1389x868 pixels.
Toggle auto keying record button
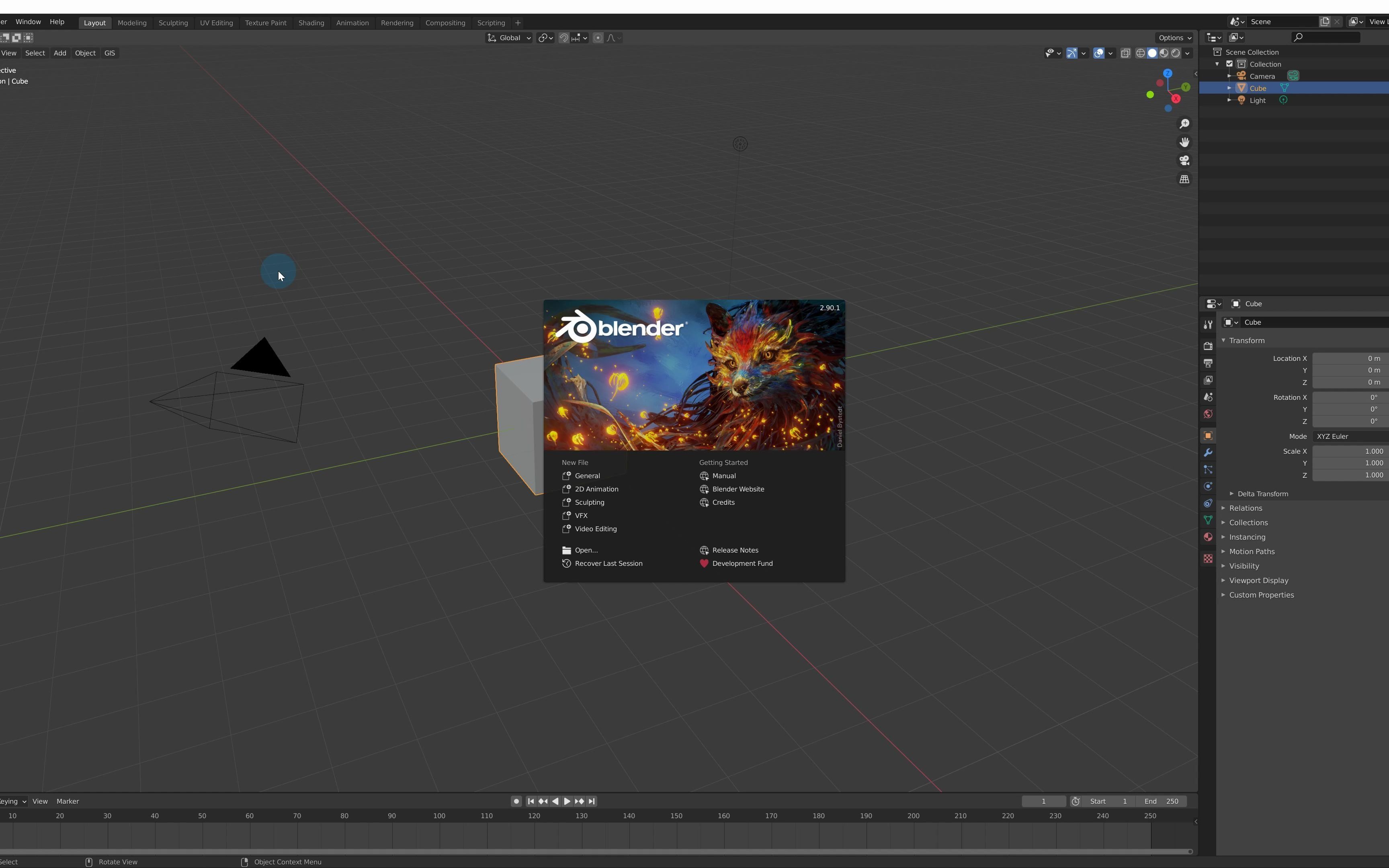pos(516,801)
